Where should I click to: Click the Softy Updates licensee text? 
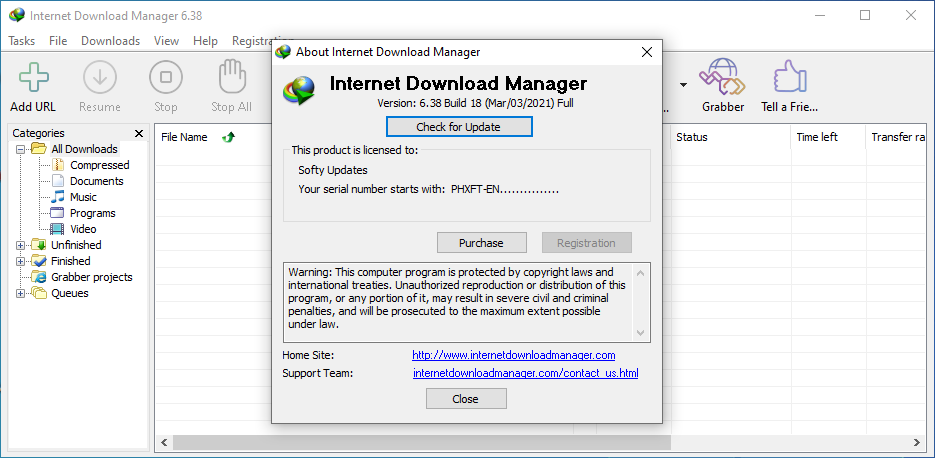(x=333, y=170)
